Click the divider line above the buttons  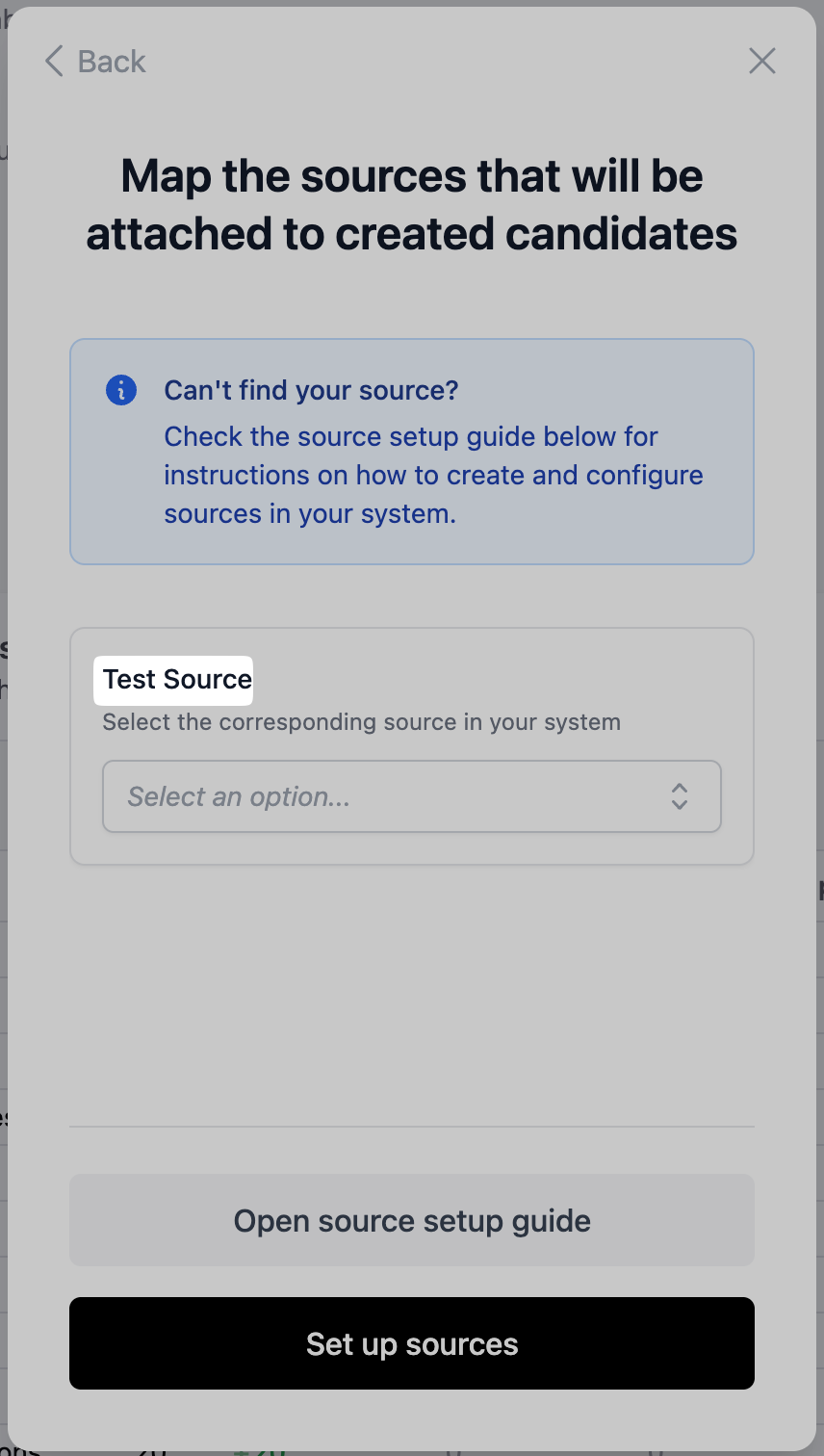412,1126
